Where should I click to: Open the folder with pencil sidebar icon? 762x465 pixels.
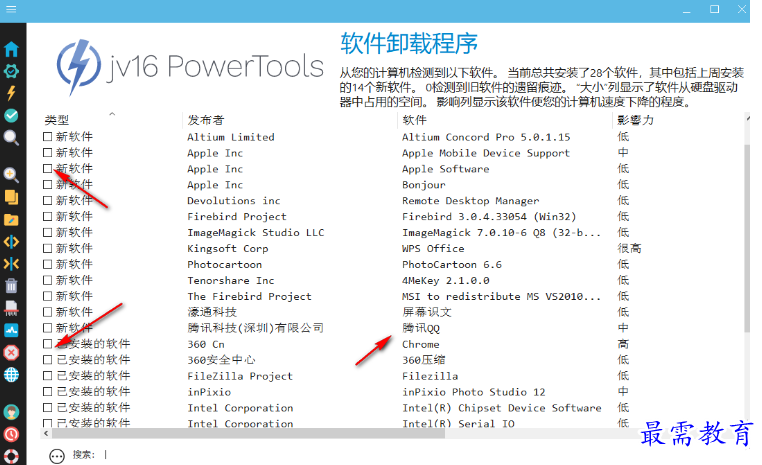11,220
